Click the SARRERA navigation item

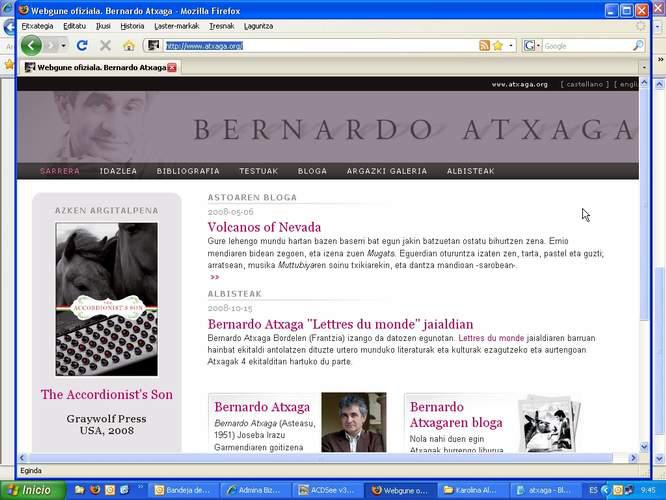[x=59, y=171]
